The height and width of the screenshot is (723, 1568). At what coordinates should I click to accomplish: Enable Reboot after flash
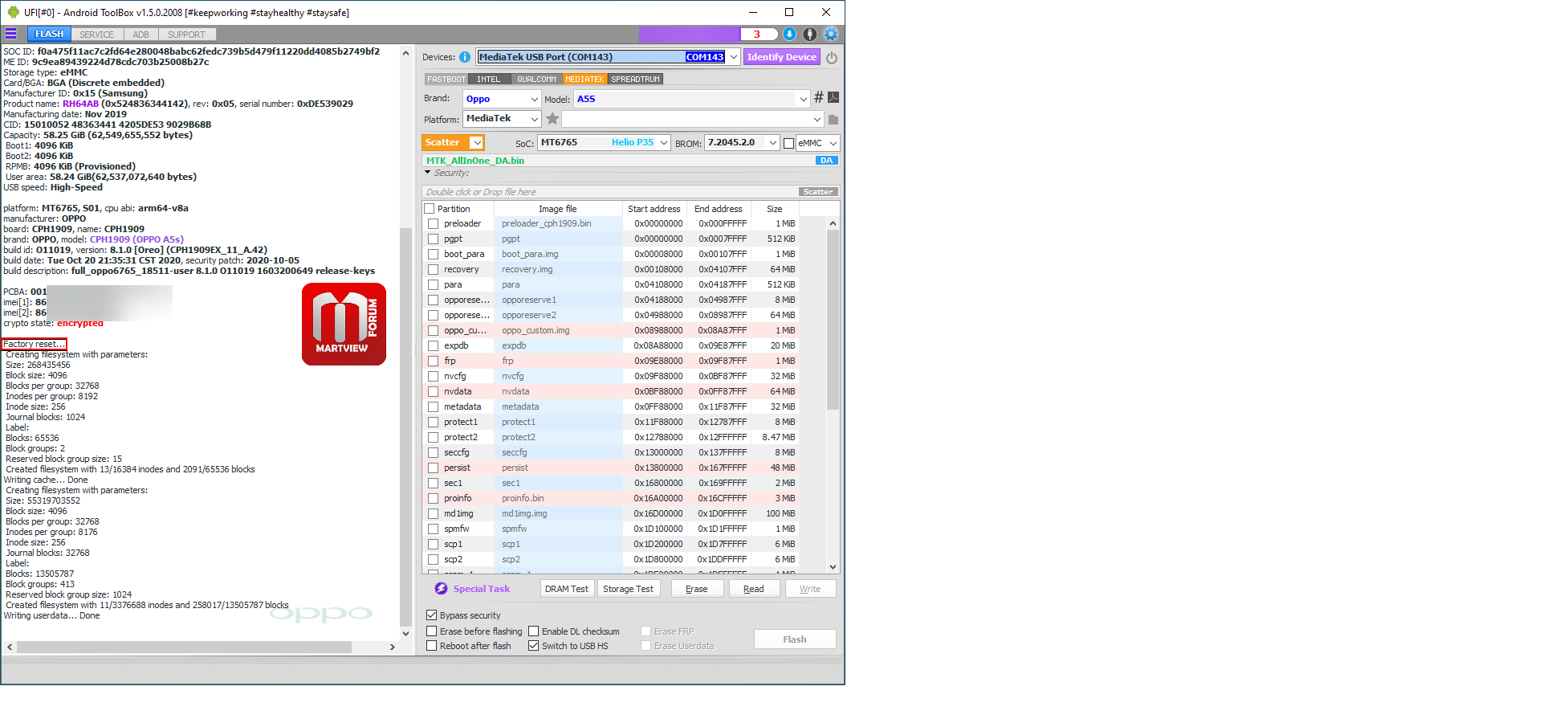point(432,646)
